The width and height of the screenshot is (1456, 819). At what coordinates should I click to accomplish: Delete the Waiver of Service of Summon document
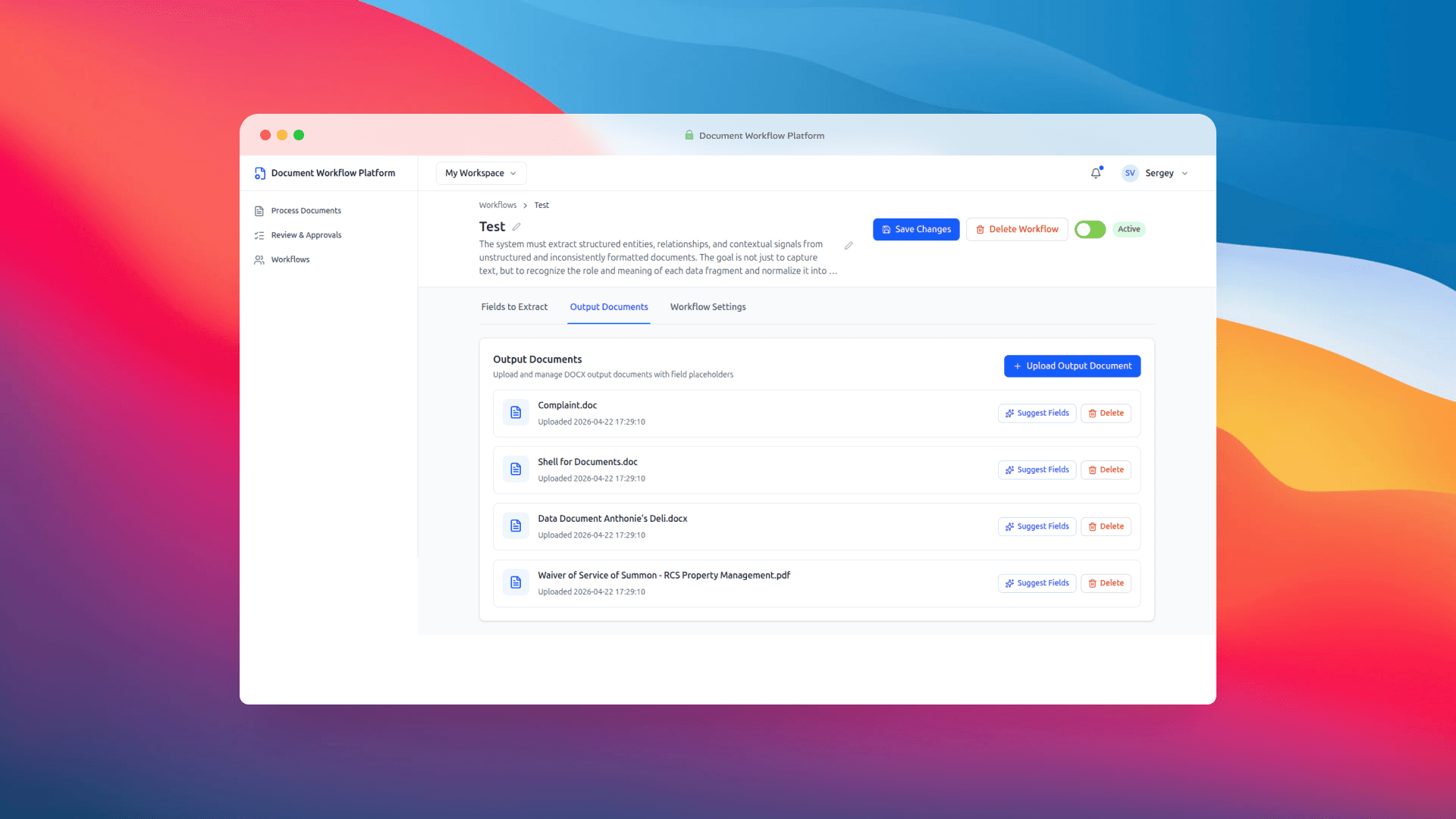point(1106,582)
